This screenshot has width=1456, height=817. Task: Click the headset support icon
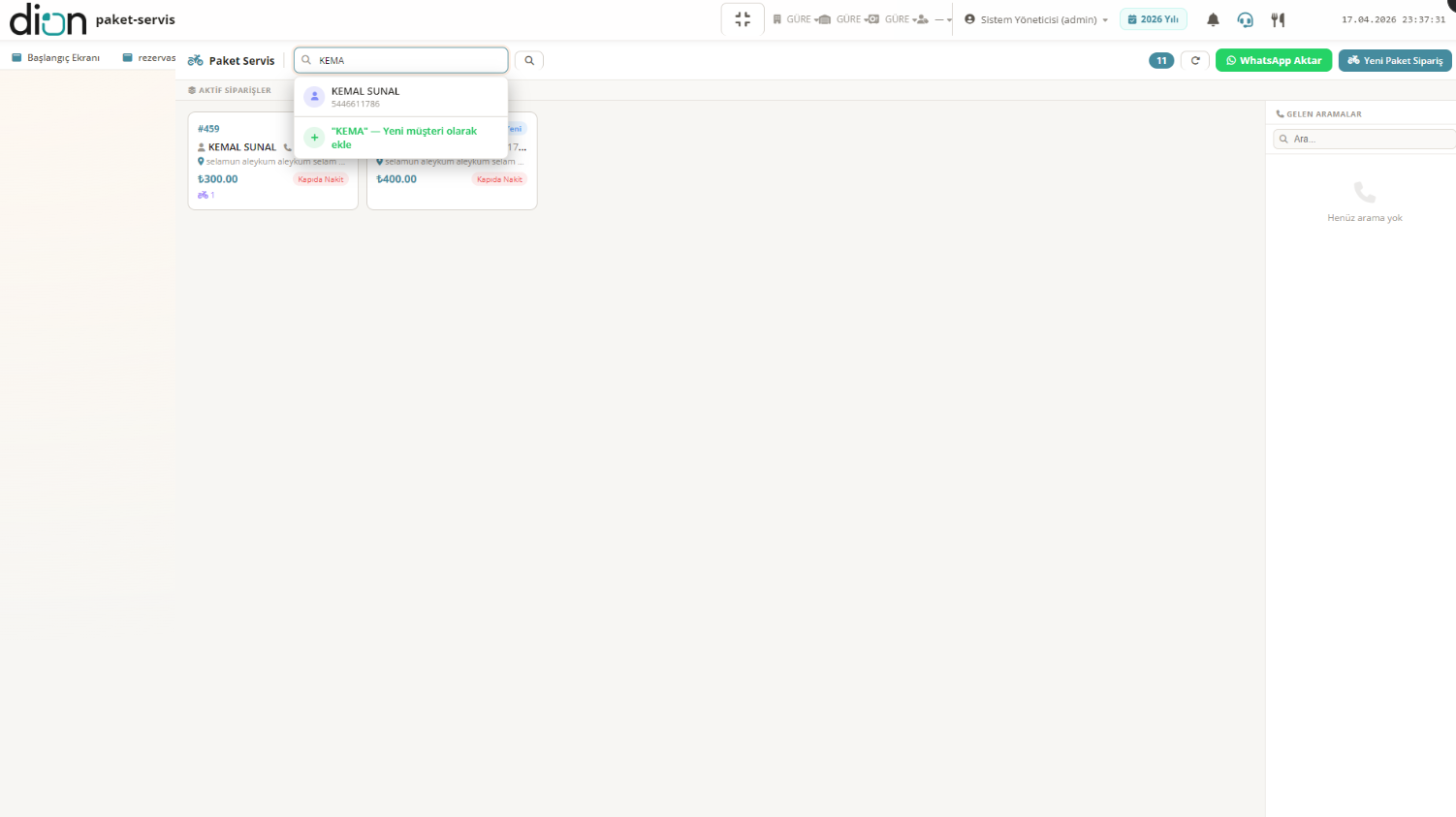coord(1246,19)
